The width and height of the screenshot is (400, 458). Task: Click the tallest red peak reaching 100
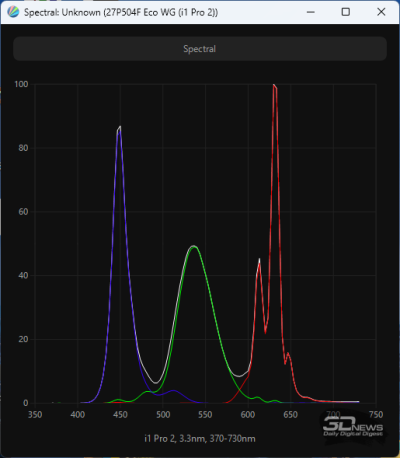pyautogui.click(x=275, y=86)
